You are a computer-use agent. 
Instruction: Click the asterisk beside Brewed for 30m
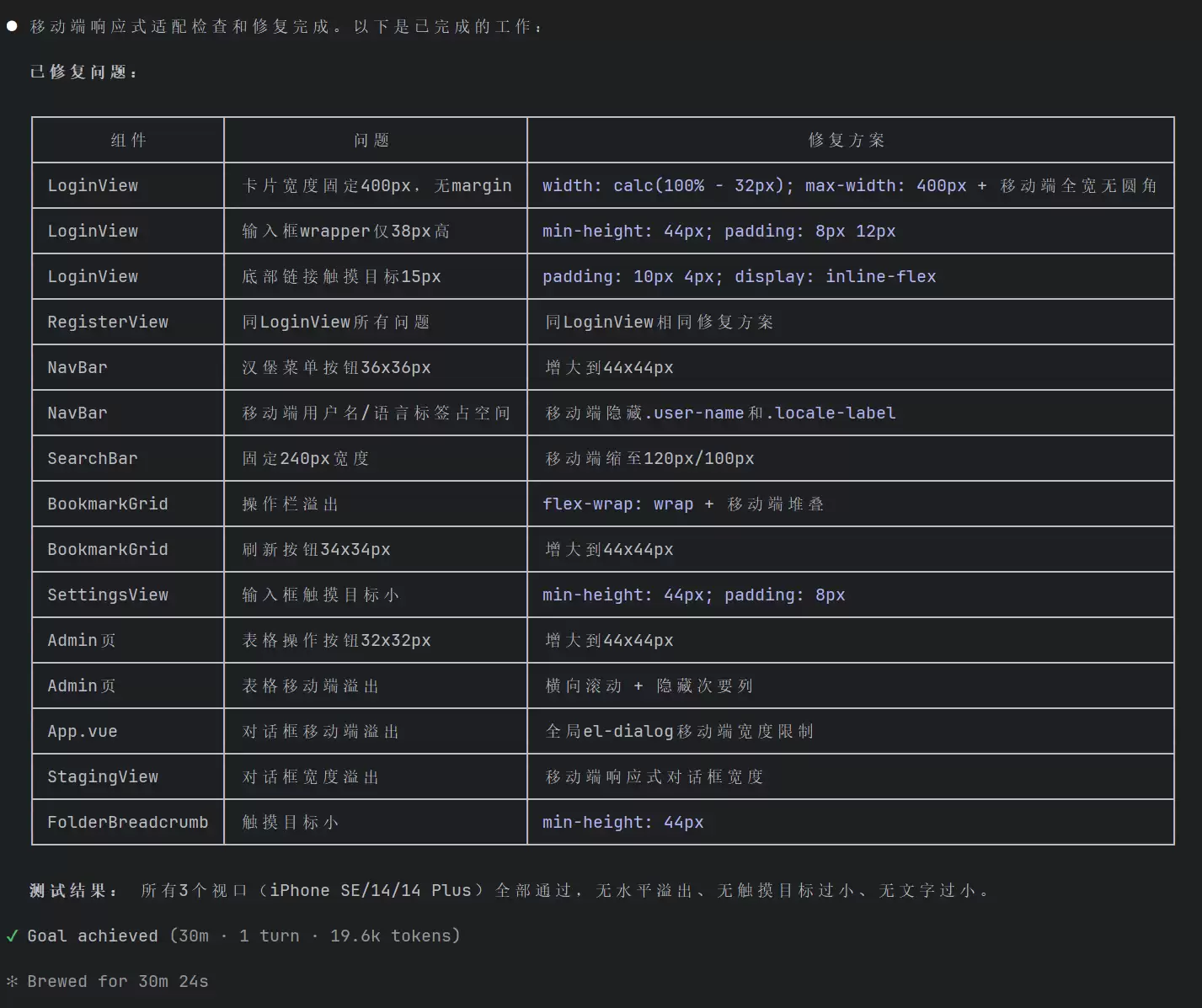[12, 981]
